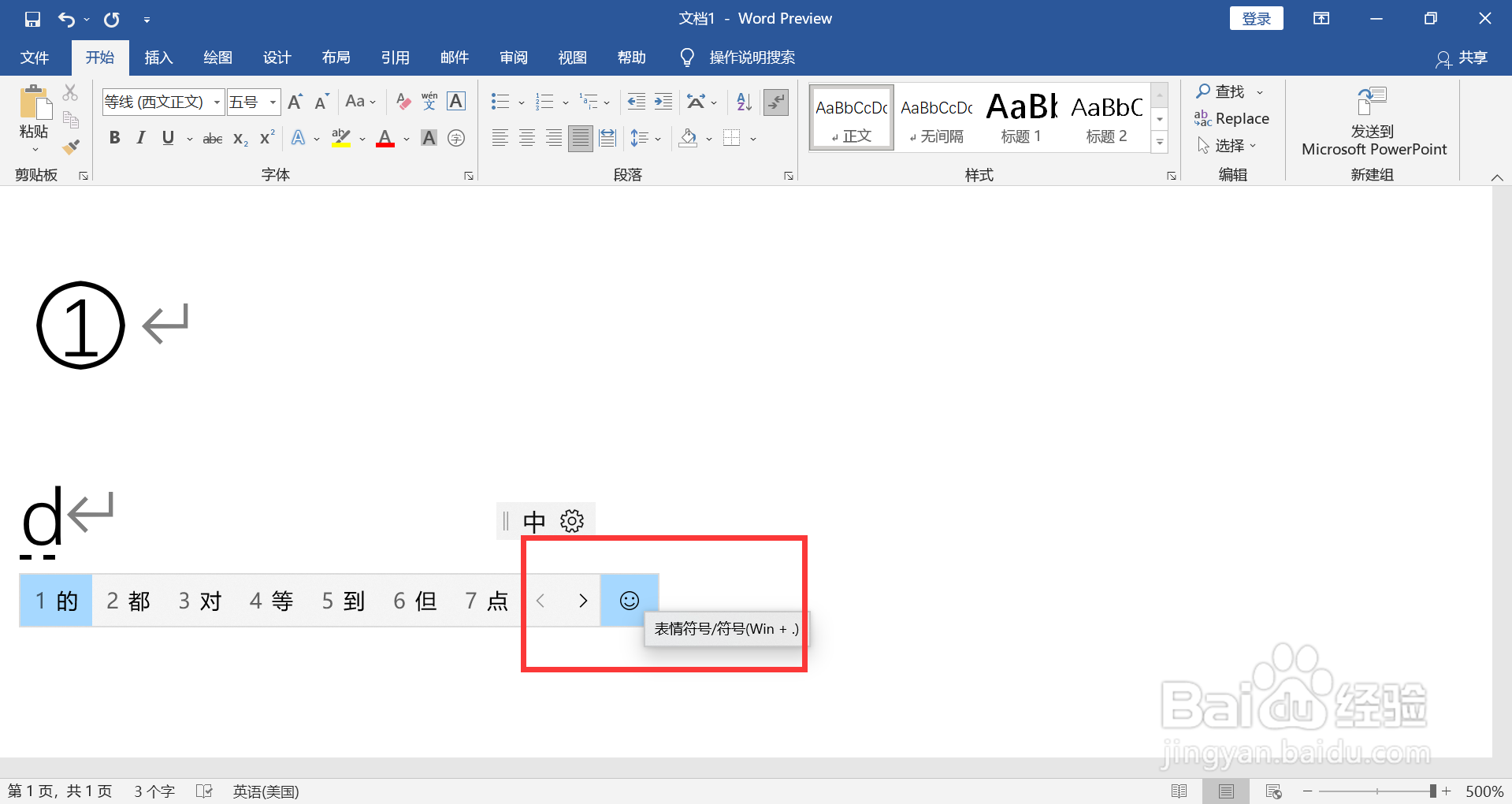Image resolution: width=1512 pixels, height=804 pixels.
Task: Click the Sort A-Z icon
Action: pyautogui.click(x=744, y=102)
